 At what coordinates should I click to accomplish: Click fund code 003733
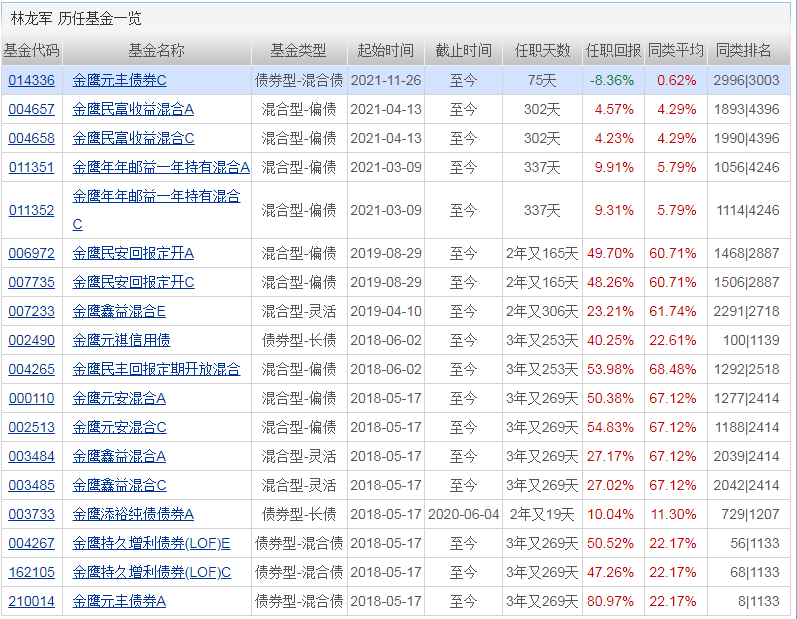[31, 515]
